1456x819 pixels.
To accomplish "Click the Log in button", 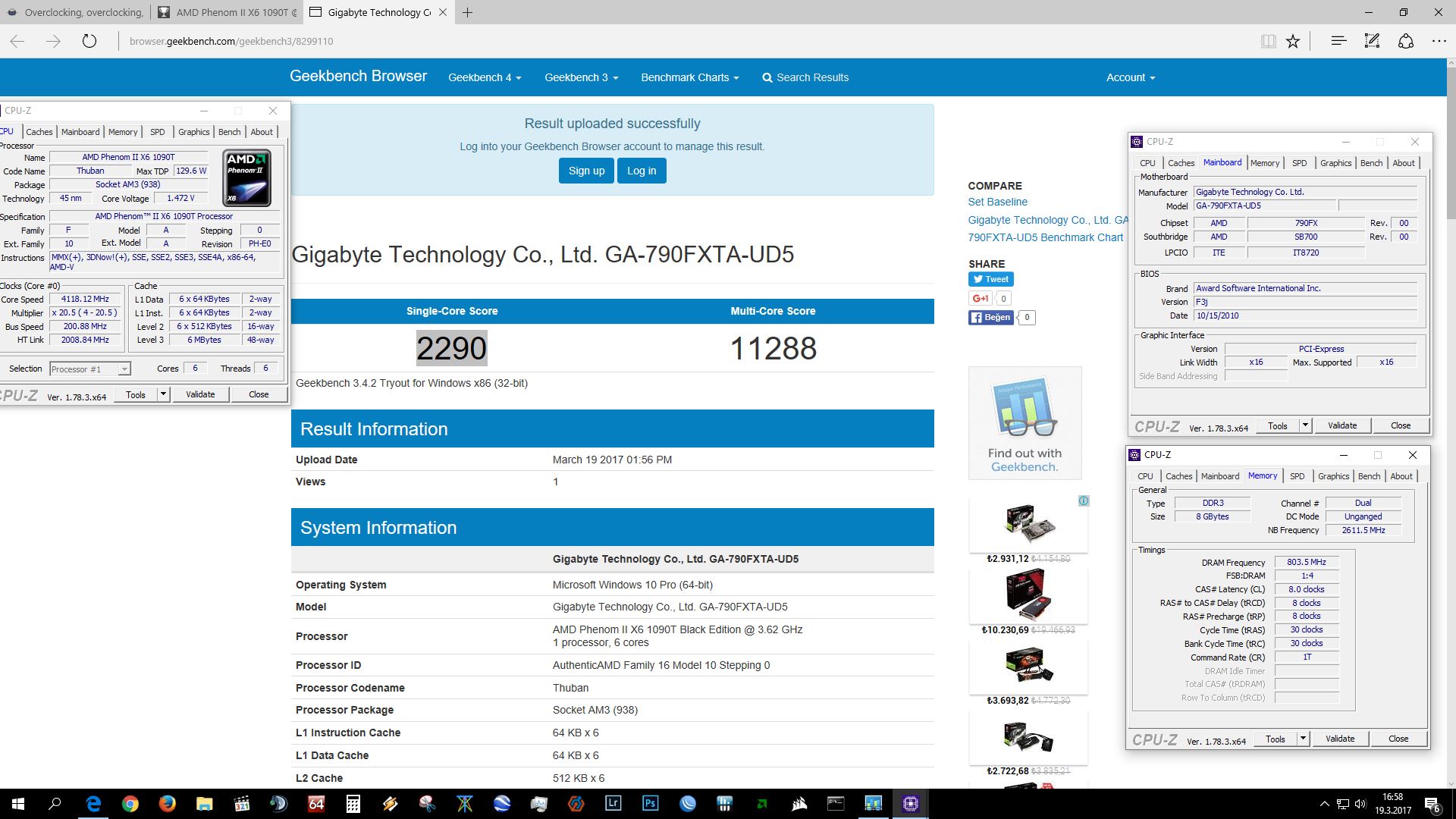I will 642,171.
